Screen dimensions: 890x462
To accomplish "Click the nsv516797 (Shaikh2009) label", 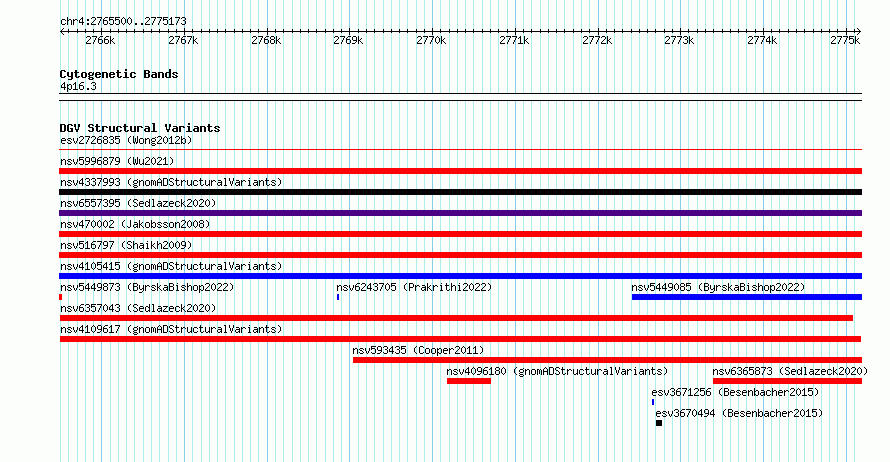I will [126, 245].
